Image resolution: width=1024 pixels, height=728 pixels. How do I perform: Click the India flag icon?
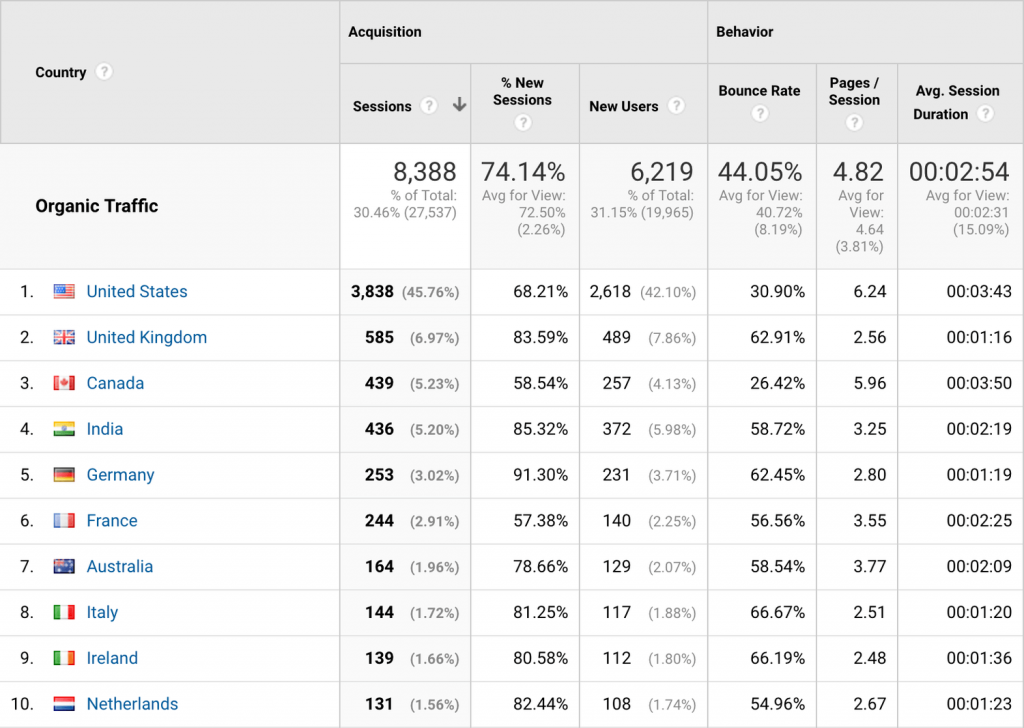[64, 429]
